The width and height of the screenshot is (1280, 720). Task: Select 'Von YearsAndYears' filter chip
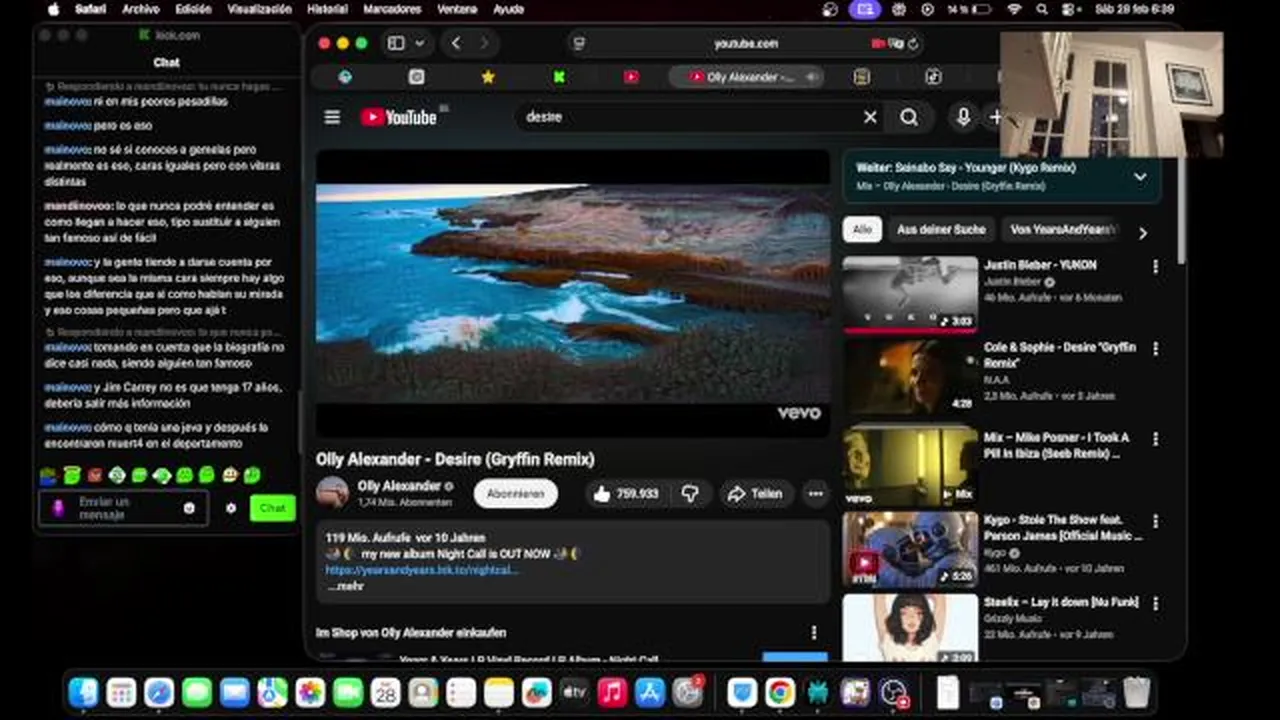coord(1062,229)
